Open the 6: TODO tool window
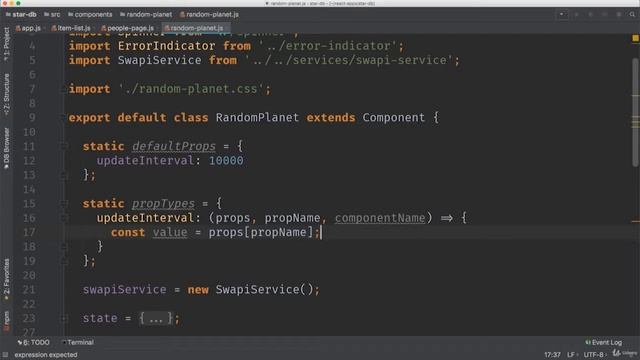The width and height of the screenshot is (640, 360). 33,342
